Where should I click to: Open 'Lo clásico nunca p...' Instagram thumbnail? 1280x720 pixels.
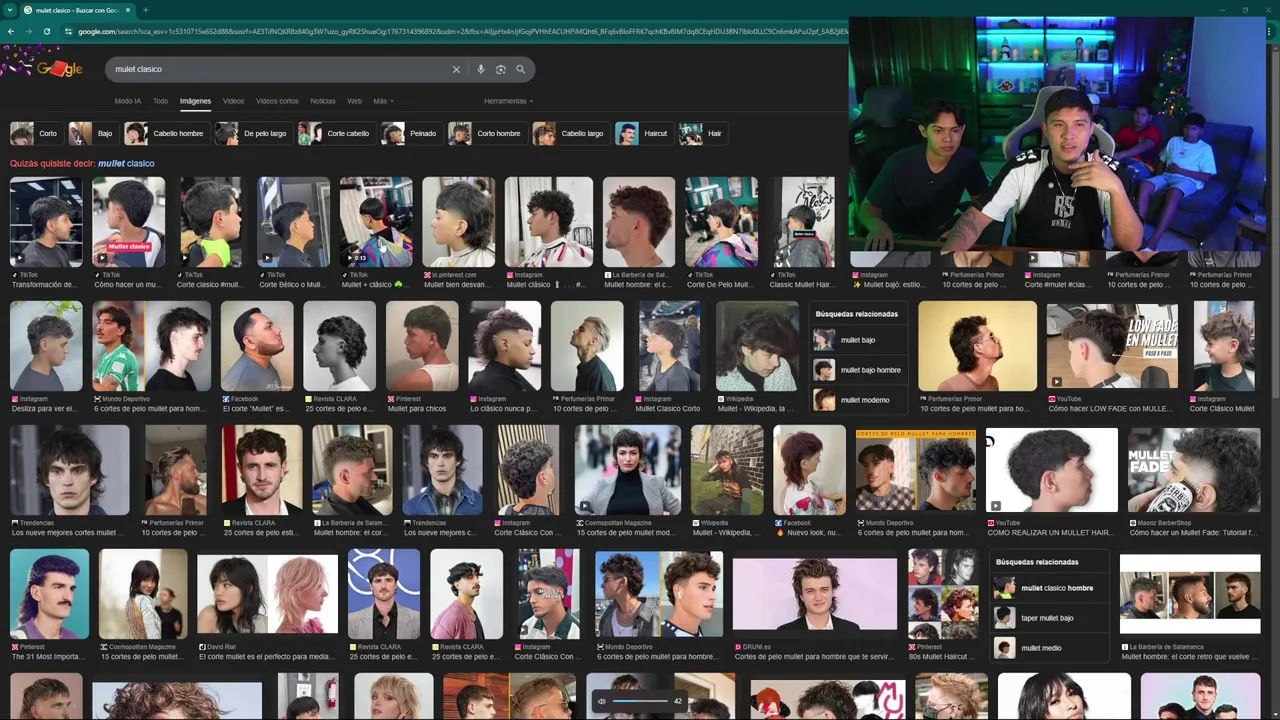pos(505,346)
